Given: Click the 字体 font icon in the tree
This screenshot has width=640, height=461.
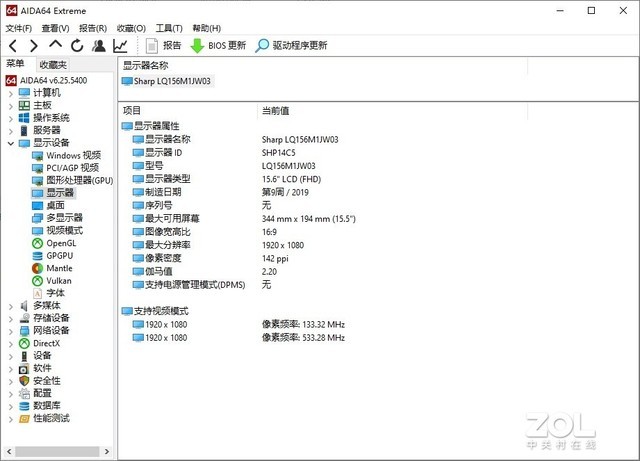Looking at the screenshot, I should pyautogui.click(x=38, y=293).
